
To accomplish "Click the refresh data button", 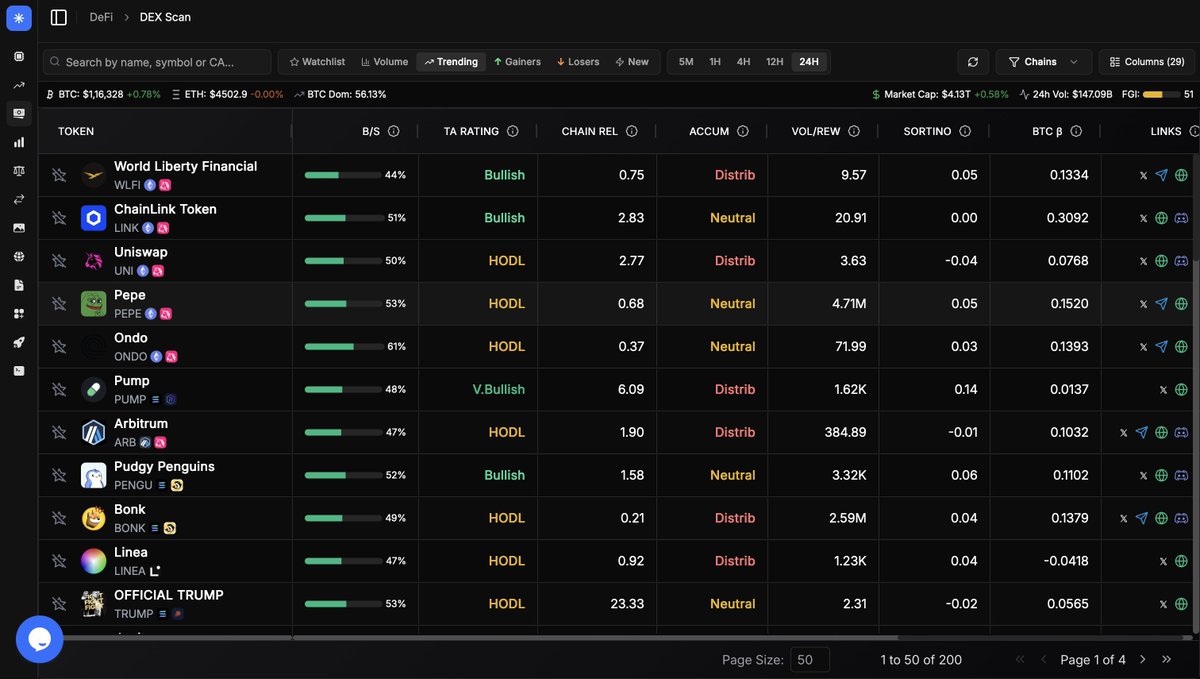I will (x=973, y=62).
